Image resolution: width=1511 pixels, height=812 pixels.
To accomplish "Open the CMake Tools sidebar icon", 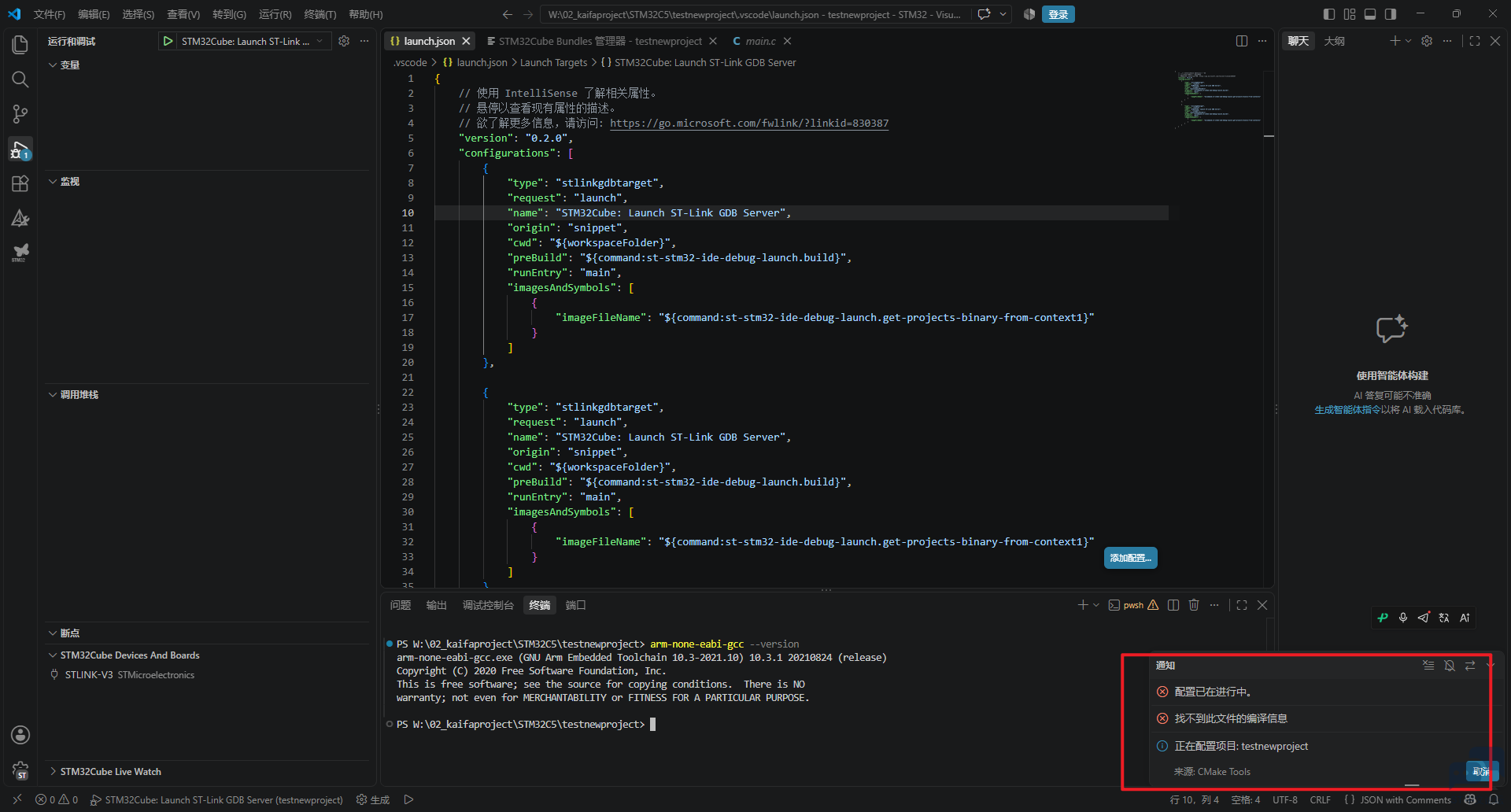I will pos(20,218).
